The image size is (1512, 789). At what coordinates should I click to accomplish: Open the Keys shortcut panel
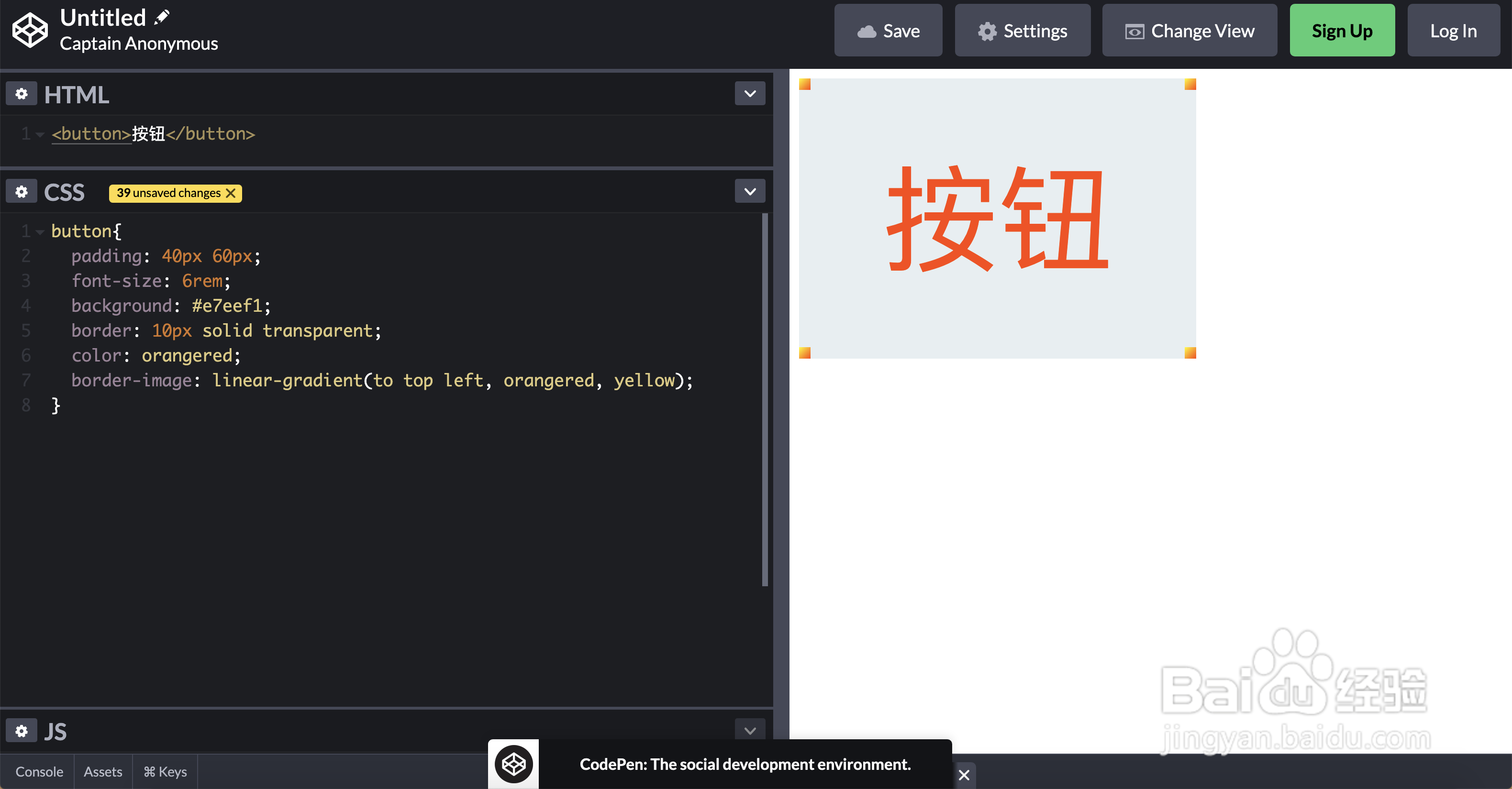tap(165, 771)
